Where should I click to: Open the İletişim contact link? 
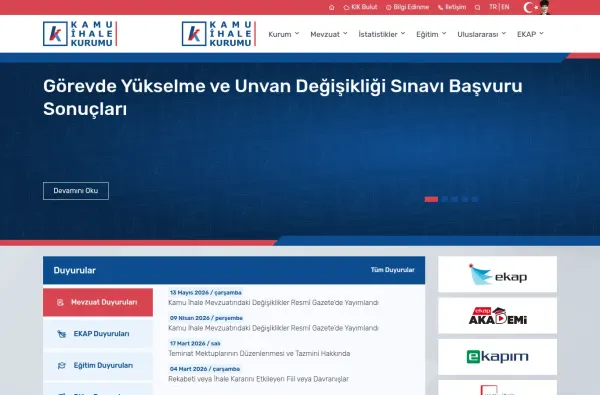[x=452, y=7]
